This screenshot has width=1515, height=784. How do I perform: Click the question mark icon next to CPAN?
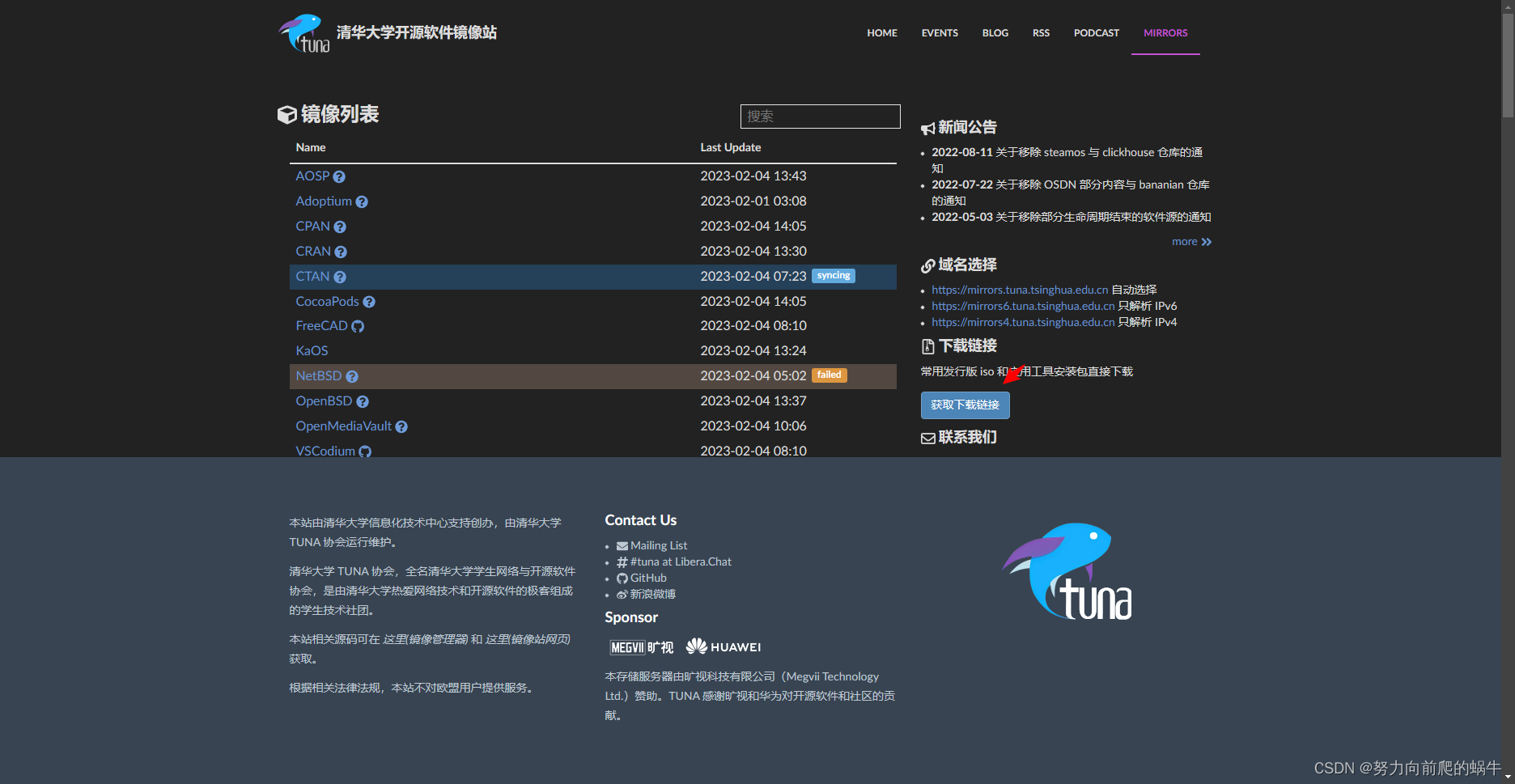click(340, 227)
